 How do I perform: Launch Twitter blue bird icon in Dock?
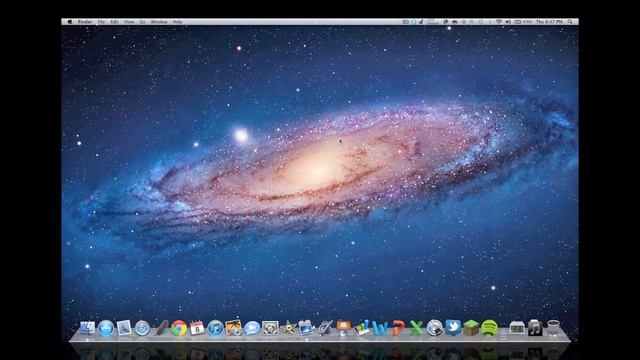[453, 328]
